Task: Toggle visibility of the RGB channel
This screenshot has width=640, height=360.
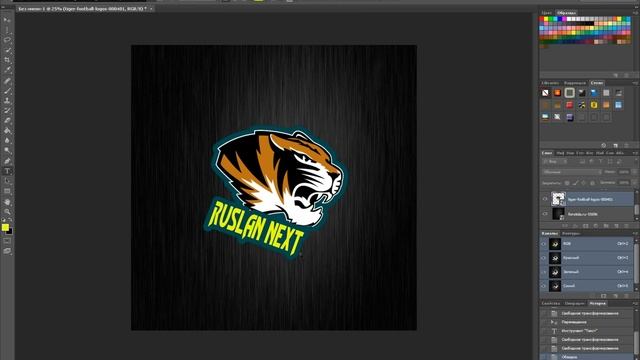Action: [x=544, y=244]
